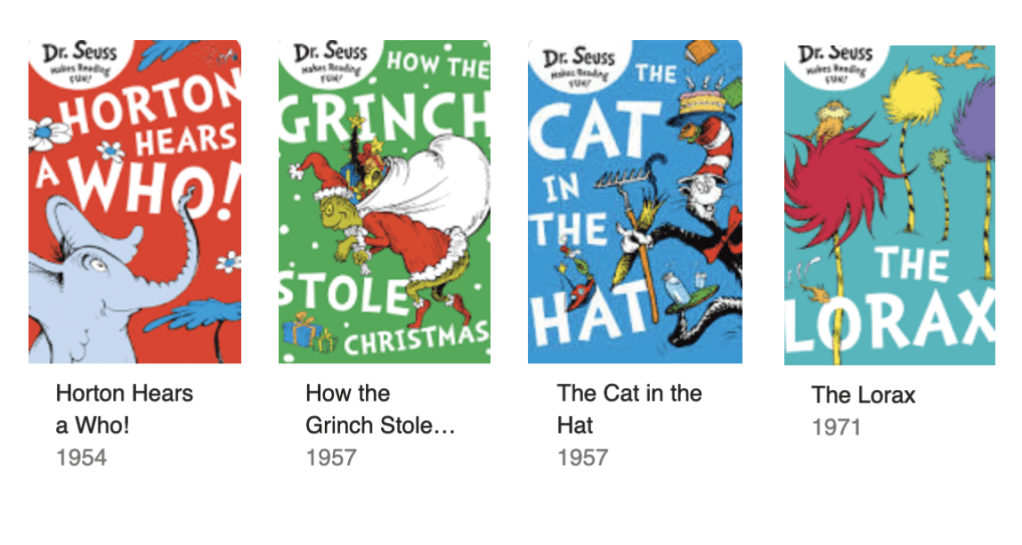
Task: Click the 'Horton Hears a Who!' title link
Action: (x=124, y=408)
